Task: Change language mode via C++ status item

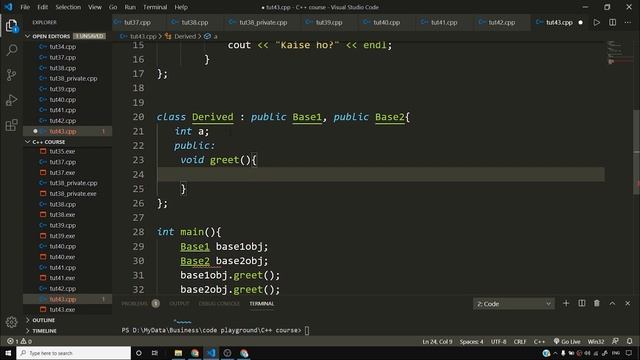Action: coord(539,341)
